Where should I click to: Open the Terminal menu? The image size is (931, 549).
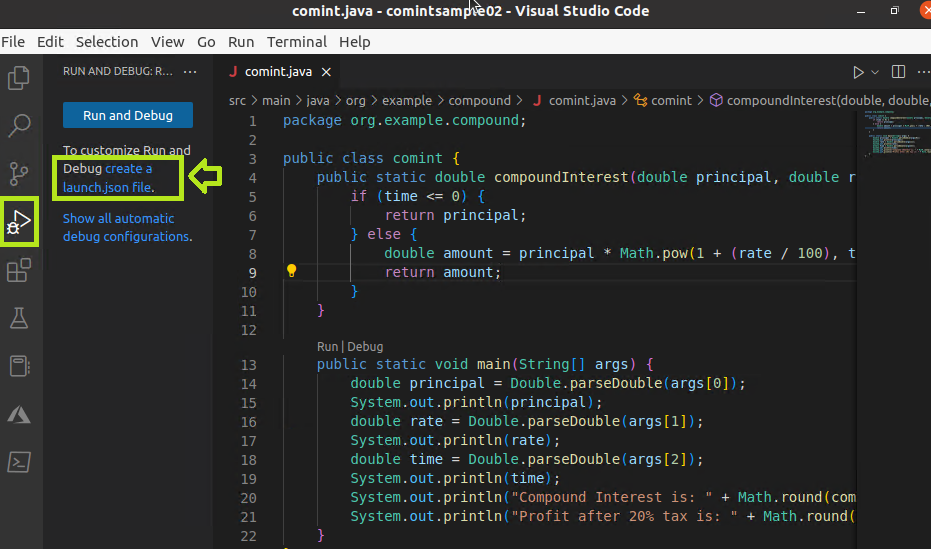click(297, 42)
